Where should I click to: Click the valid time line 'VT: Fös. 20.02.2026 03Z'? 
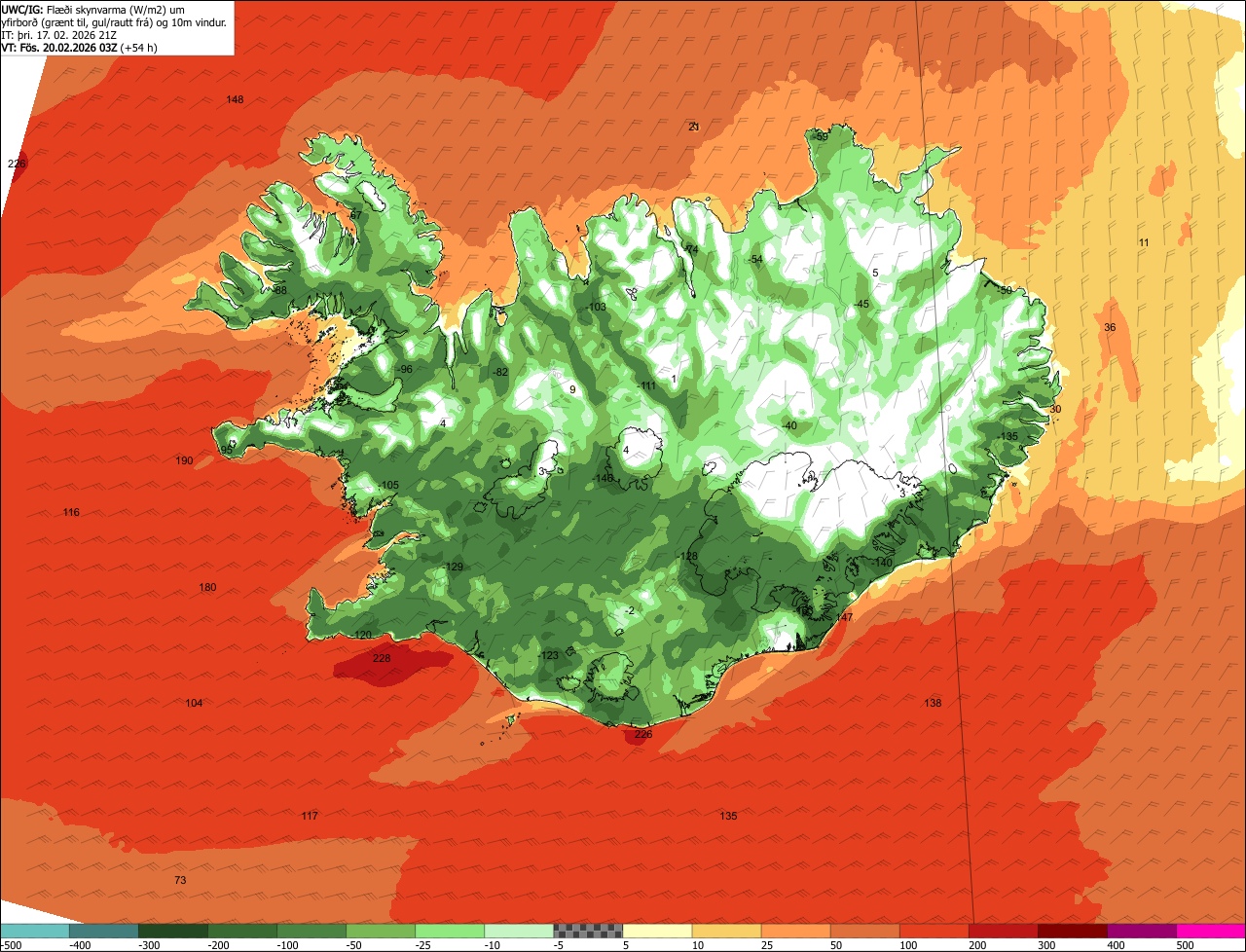coord(80,47)
